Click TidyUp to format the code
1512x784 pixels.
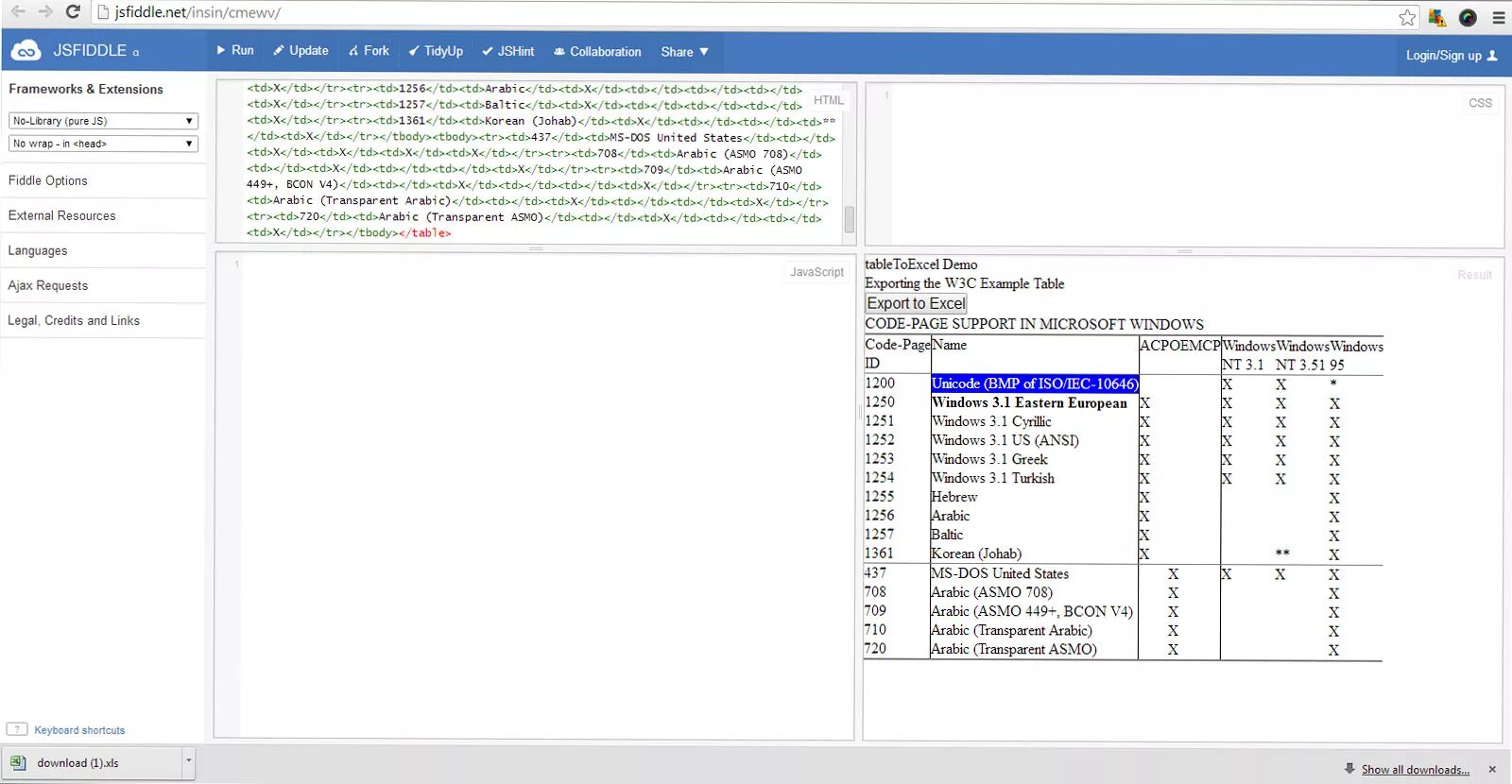436,51
